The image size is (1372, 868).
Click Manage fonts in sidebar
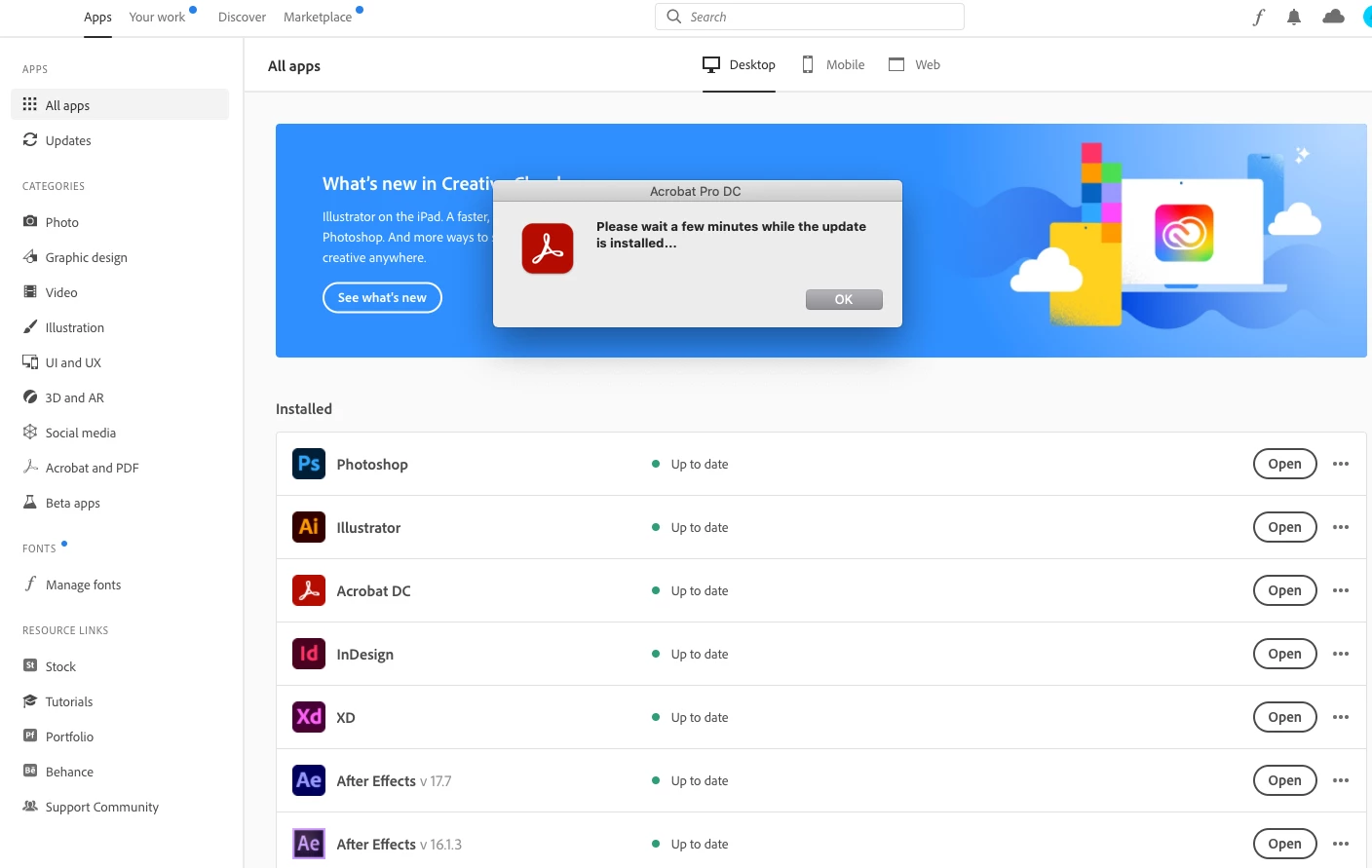click(120, 585)
